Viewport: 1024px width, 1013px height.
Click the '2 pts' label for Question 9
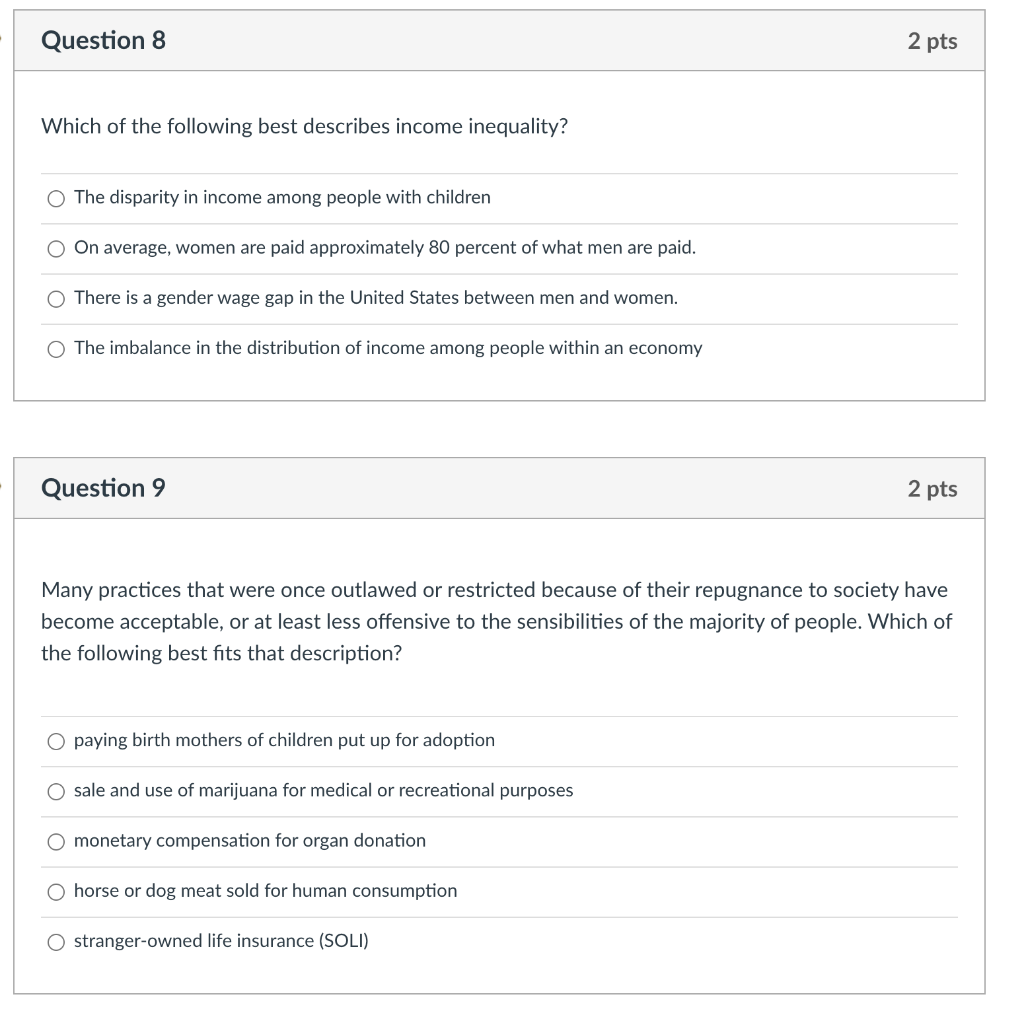tap(934, 489)
